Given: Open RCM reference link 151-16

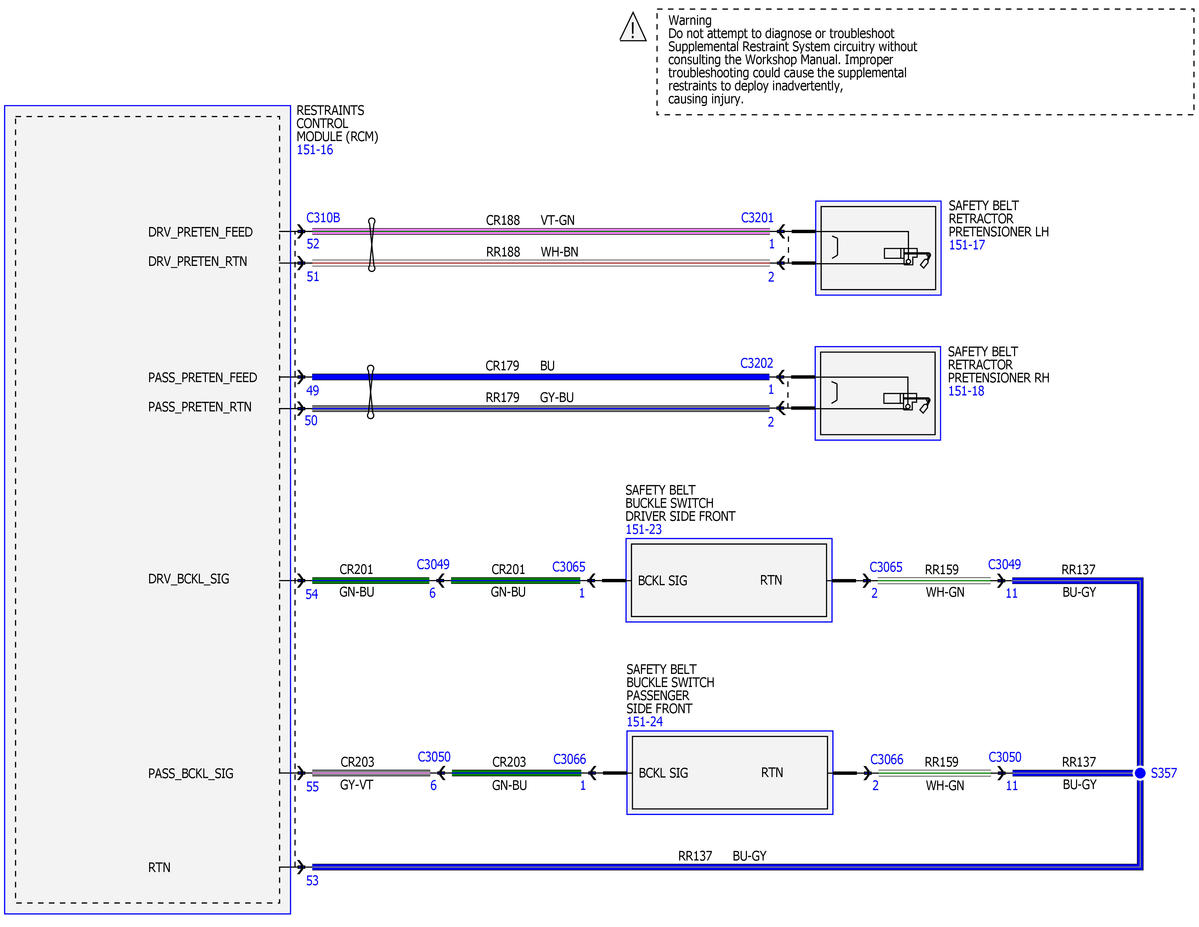Looking at the screenshot, I should (314, 150).
